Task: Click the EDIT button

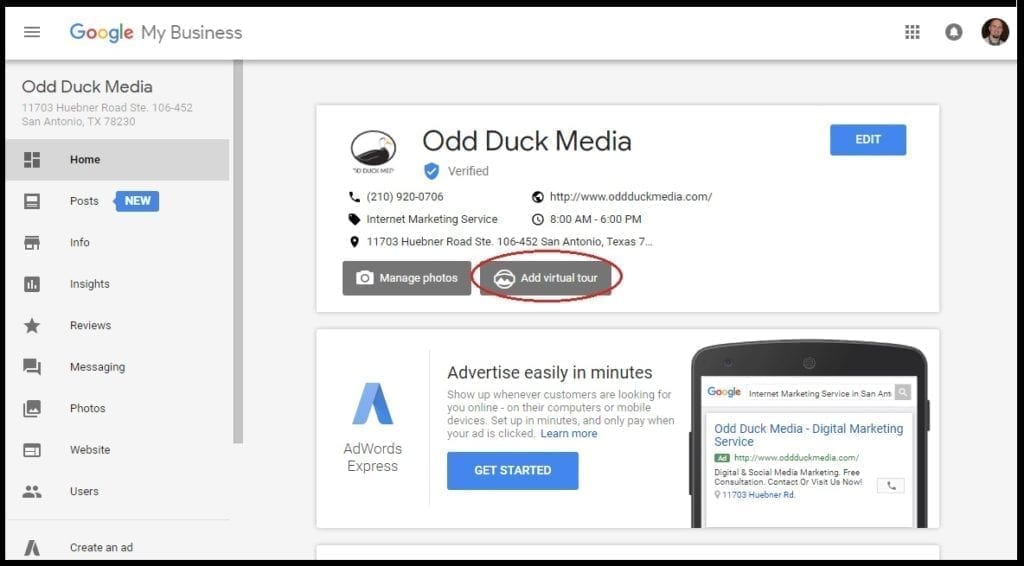Action: pos(868,140)
